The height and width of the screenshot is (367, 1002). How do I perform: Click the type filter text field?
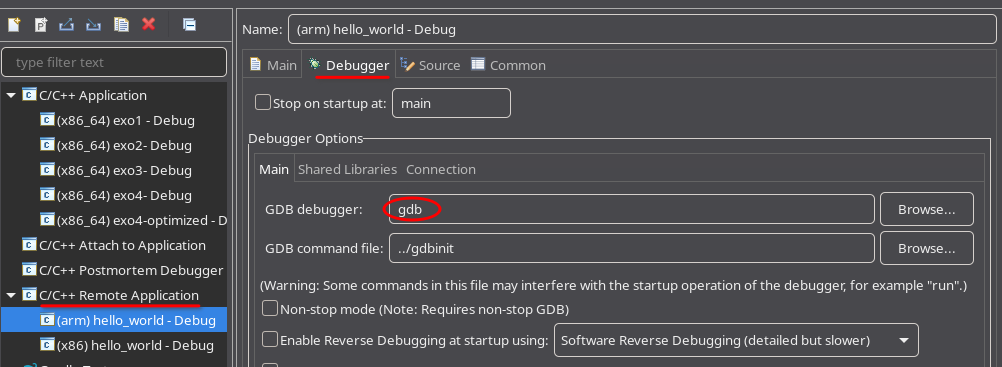[114, 63]
